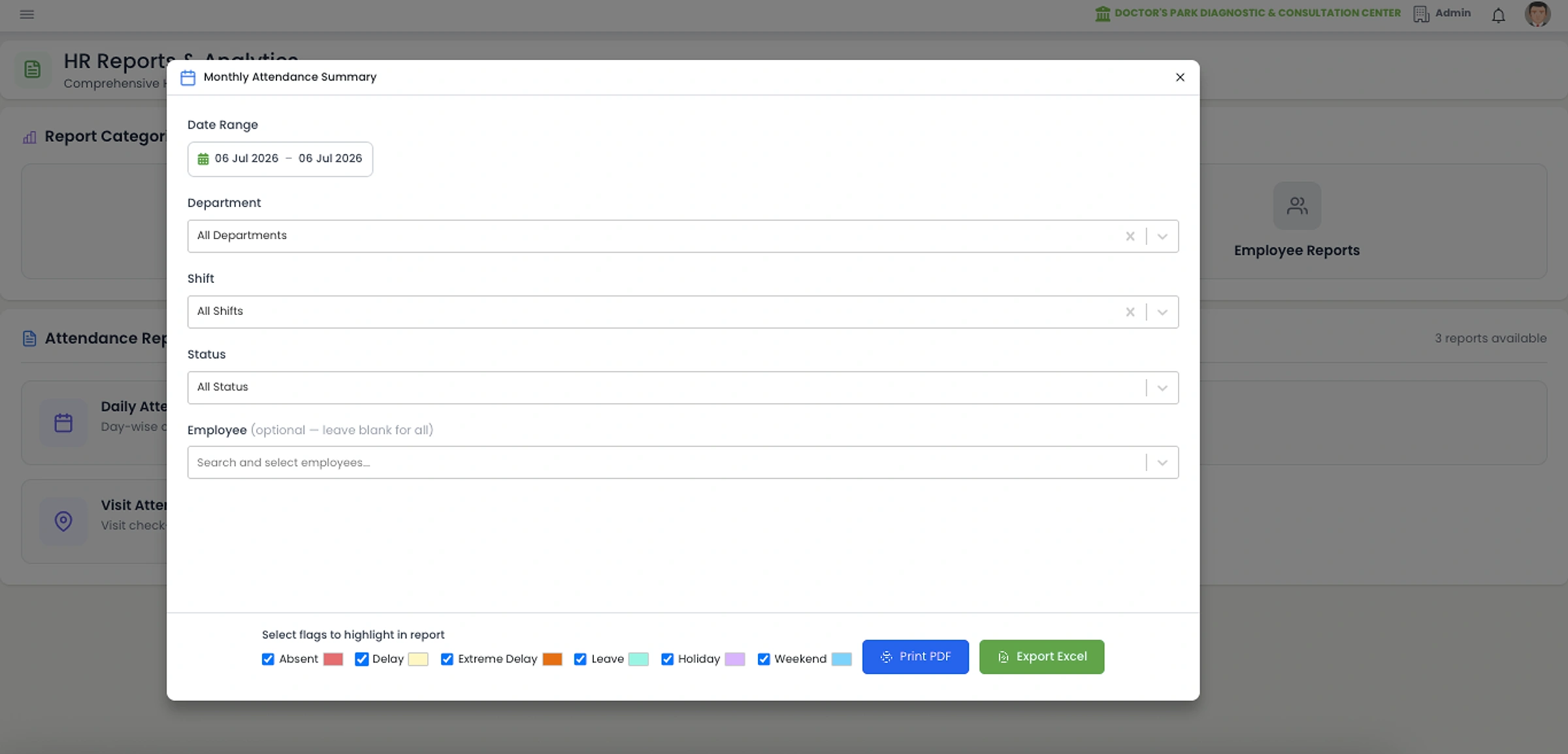
Task: Click the end date 06 Jul 2026
Action: click(330, 159)
